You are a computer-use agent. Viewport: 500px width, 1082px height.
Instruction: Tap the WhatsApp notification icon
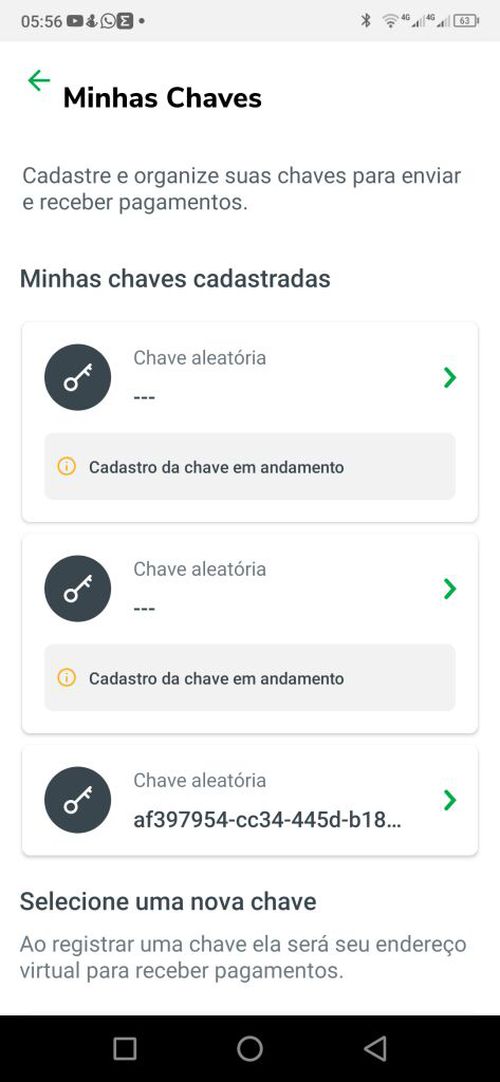click(x=108, y=21)
